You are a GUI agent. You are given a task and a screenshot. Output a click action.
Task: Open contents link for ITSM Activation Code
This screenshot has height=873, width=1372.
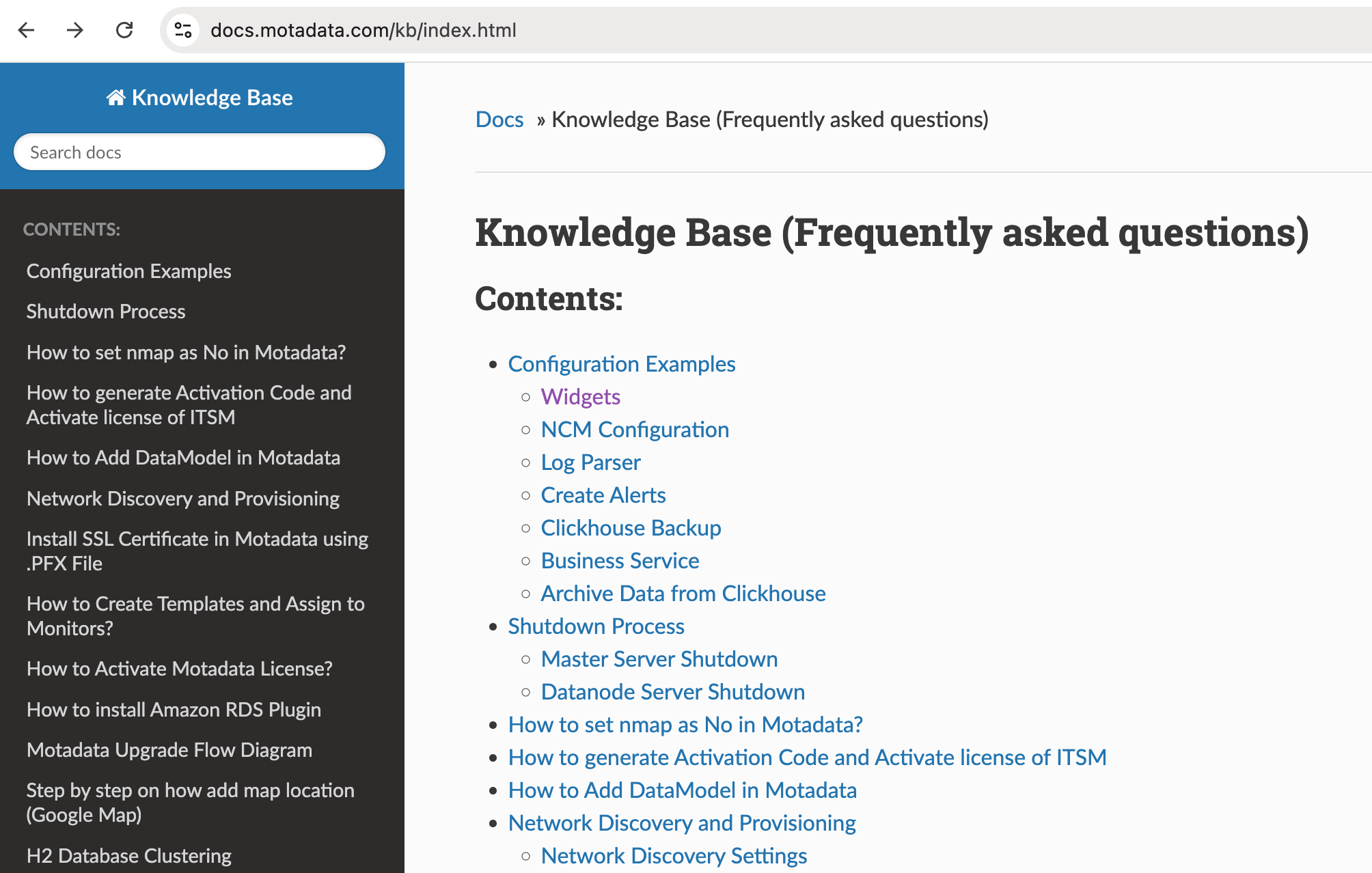click(808, 758)
